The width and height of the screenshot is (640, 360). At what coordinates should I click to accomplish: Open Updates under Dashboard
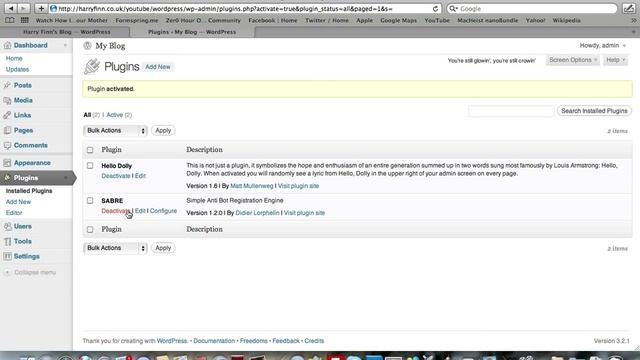pos(17,69)
